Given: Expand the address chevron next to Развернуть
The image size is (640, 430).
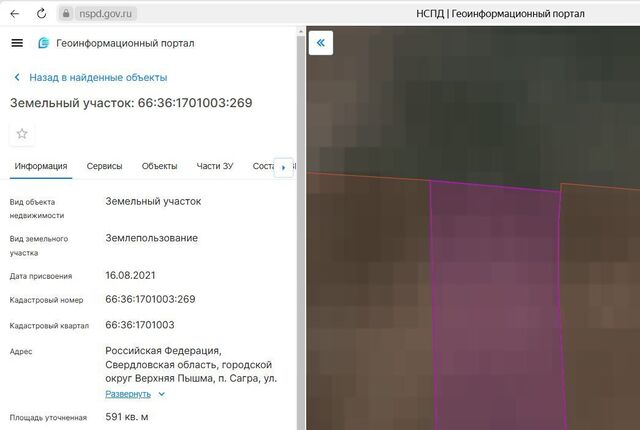Looking at the screenshot, I should click(162, 394).
